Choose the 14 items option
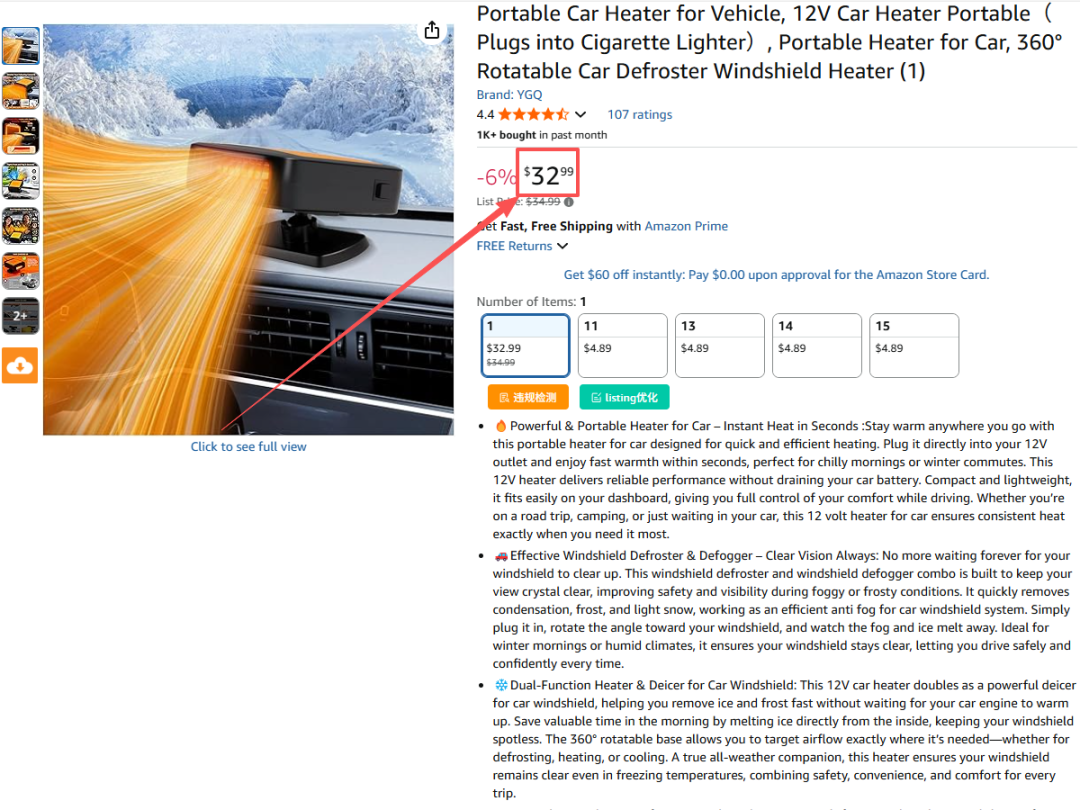Screen dimensions: 1080x810 tap(817, 345)
